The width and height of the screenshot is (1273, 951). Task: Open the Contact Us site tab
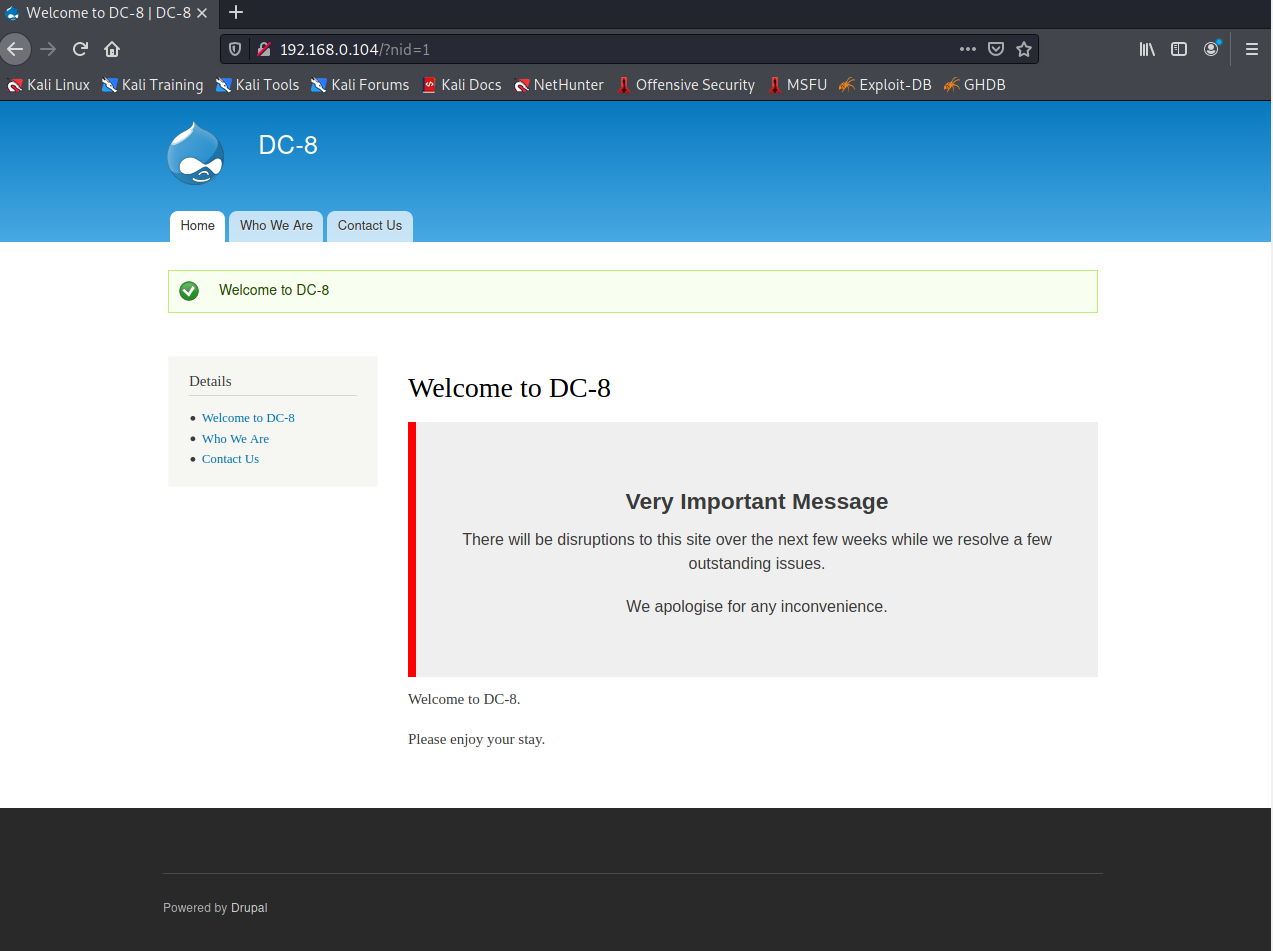pyautogui.click(x=370, y=226)
